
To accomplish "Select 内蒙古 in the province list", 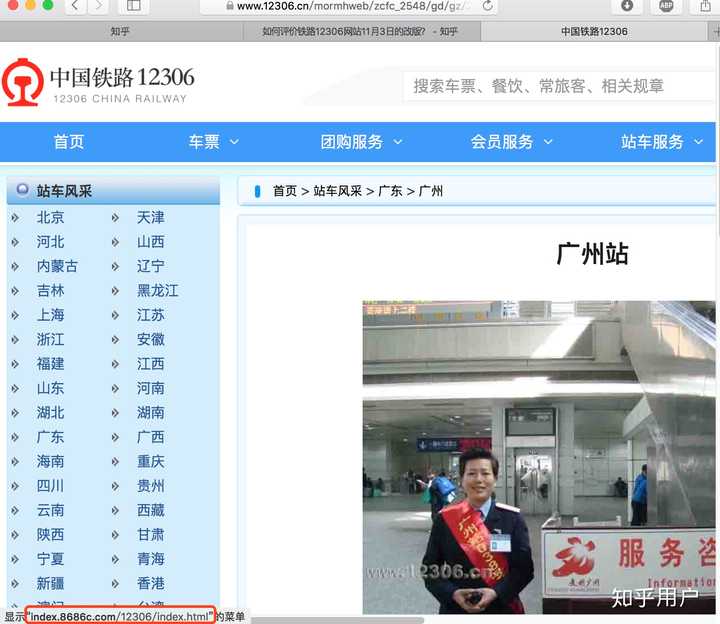I will click(57, 266).
